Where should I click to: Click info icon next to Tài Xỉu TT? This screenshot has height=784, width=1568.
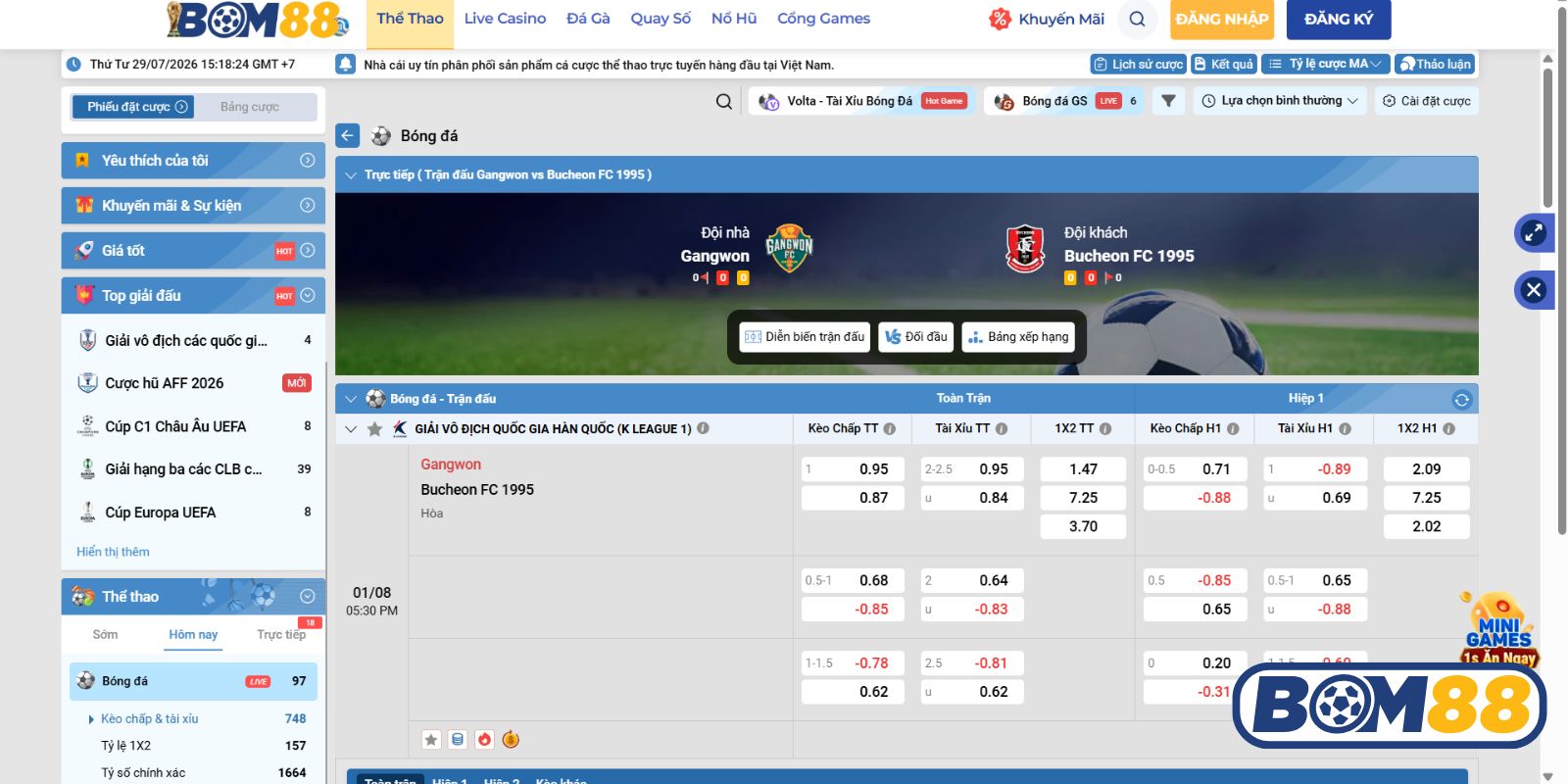[1002, 428]
